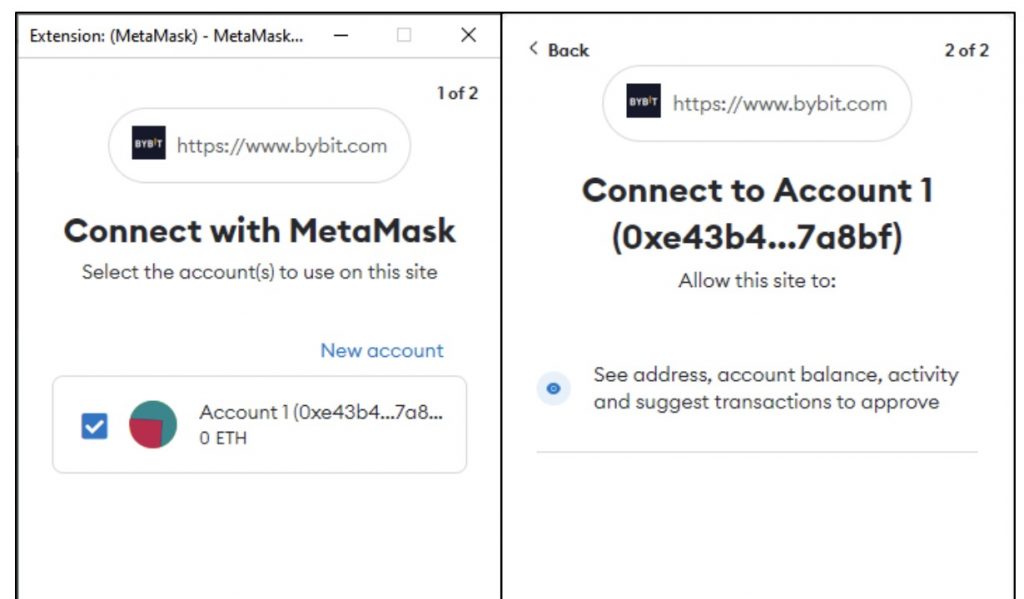Maximize the MetaMask extension window

coord(404,35)
